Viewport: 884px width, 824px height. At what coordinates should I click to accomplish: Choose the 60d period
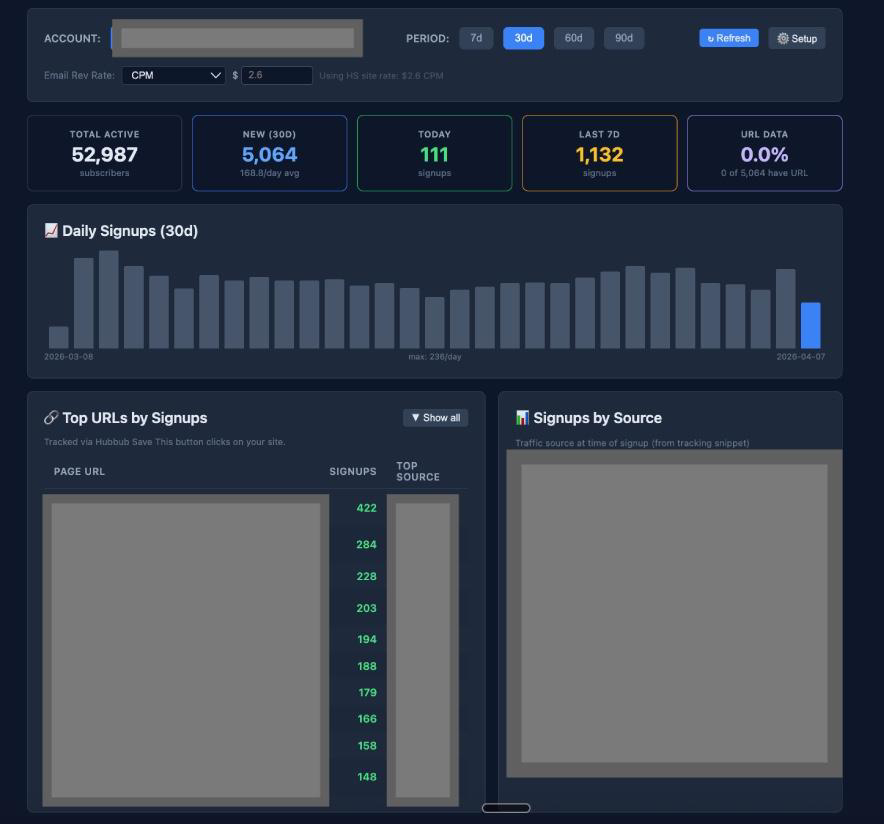tap(573, 38)
